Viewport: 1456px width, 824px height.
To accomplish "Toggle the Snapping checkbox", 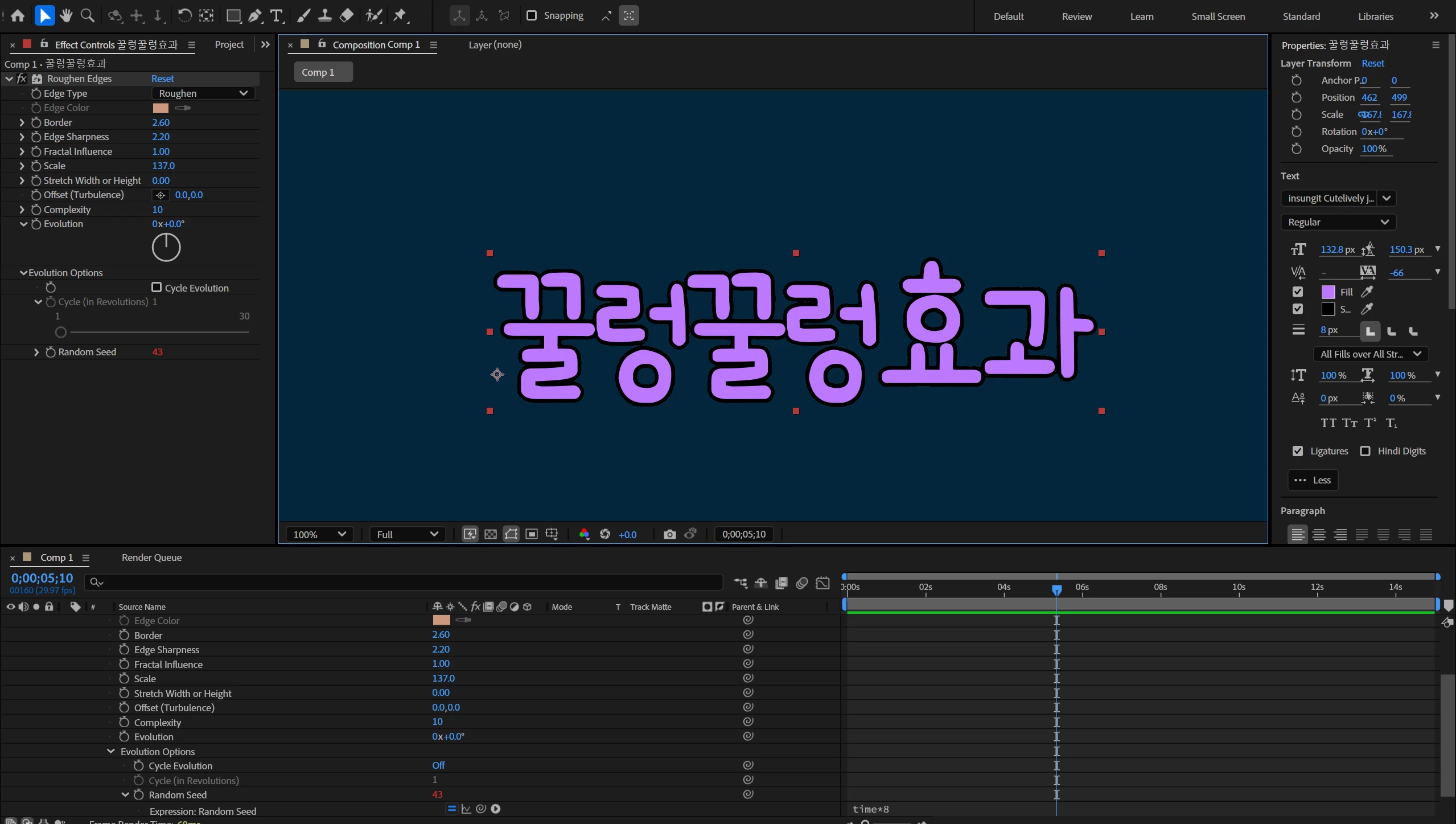I will pos(532,15).
